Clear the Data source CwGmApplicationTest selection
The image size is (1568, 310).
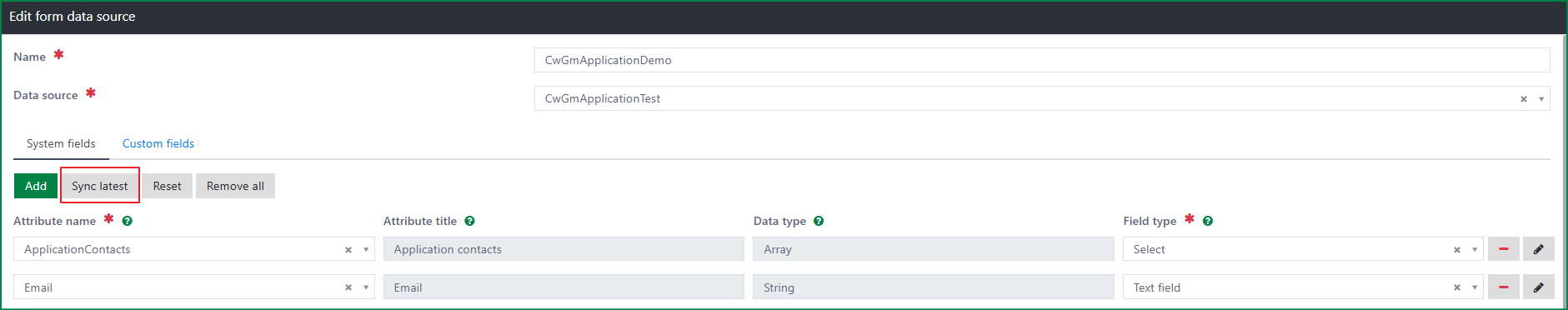[1524, 99]
